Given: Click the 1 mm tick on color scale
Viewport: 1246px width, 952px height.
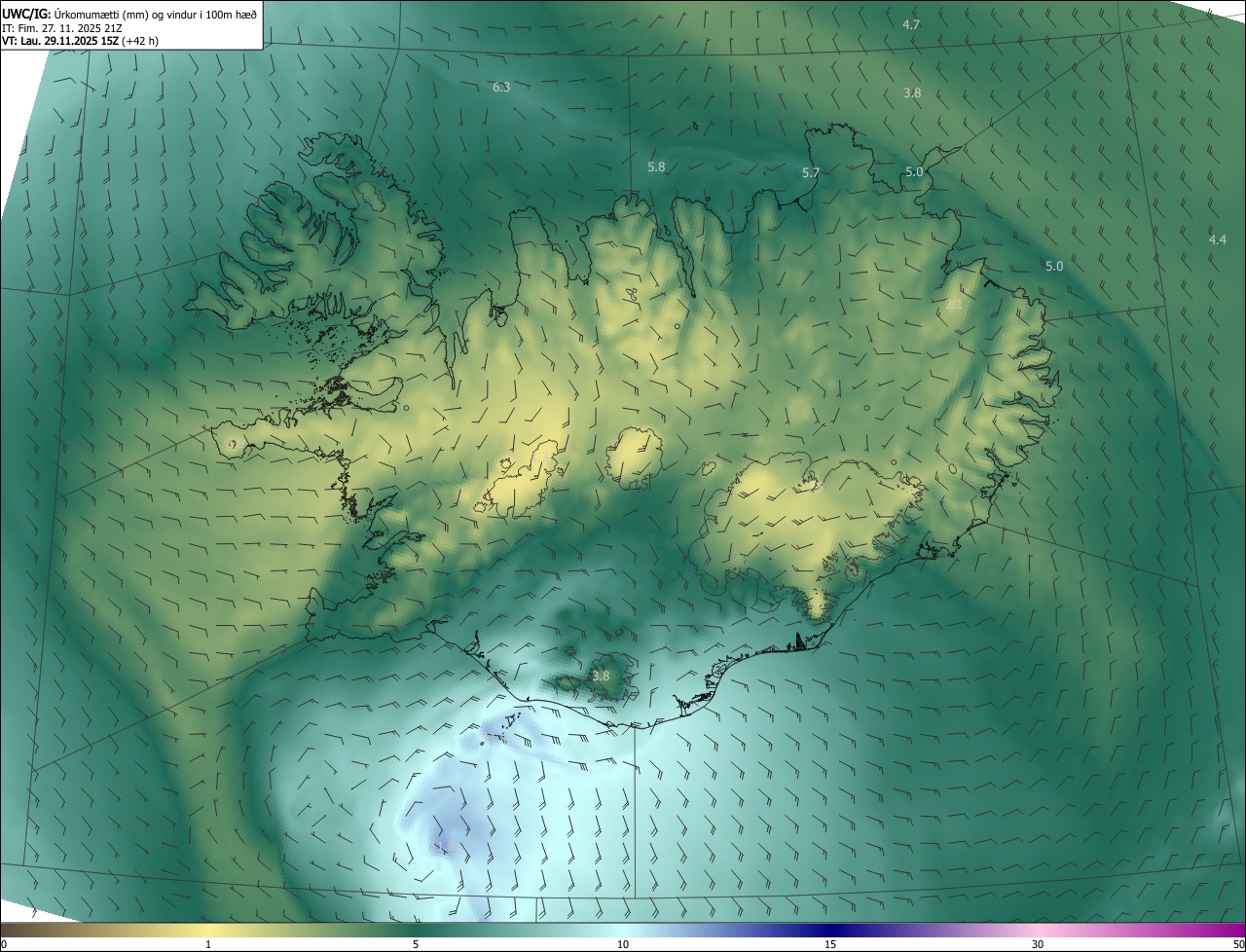Looking at the screenshot, I should (x=208, y=944).
